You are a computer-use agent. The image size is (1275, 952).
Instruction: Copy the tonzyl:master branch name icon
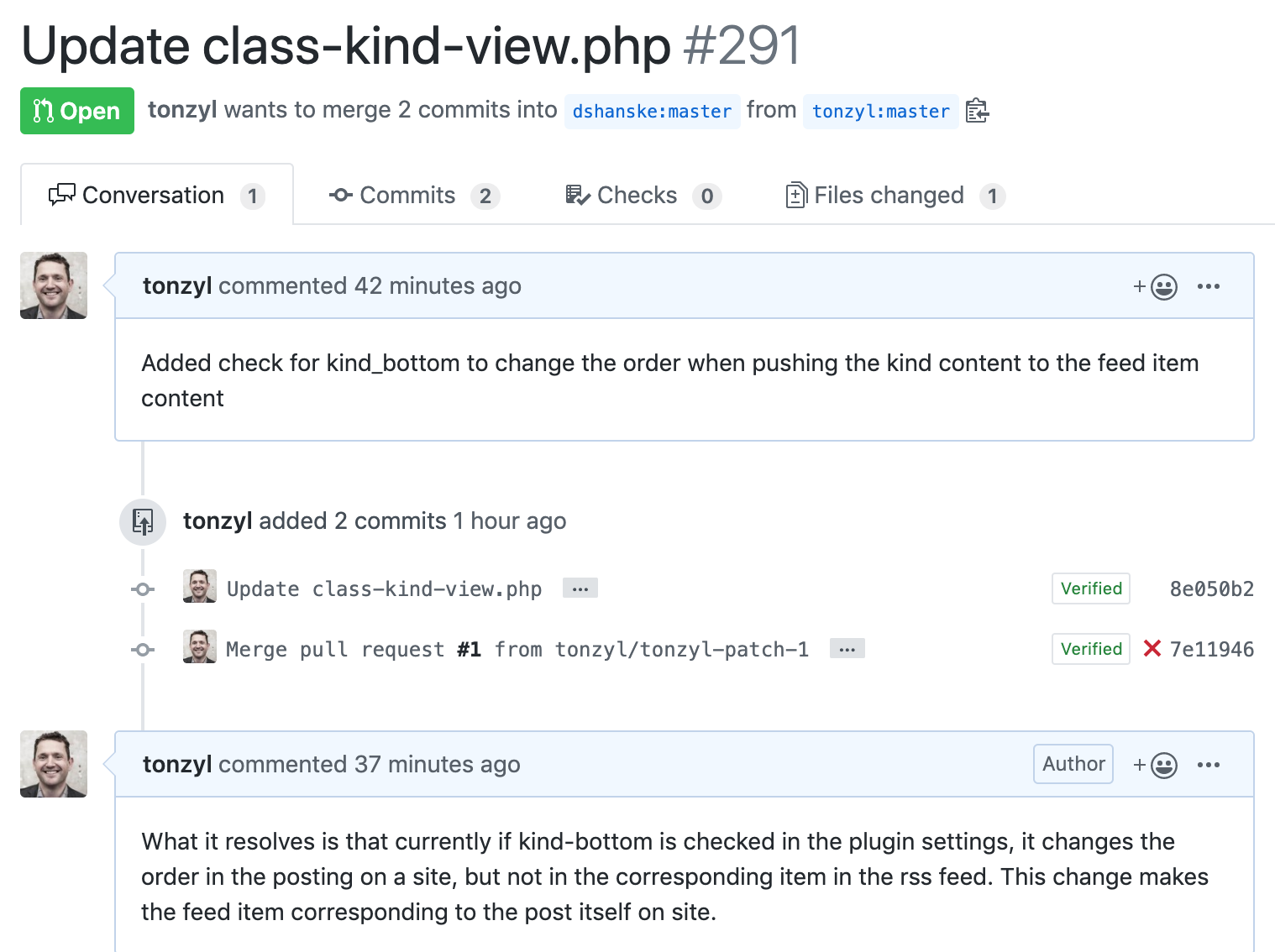coord(977,111)
